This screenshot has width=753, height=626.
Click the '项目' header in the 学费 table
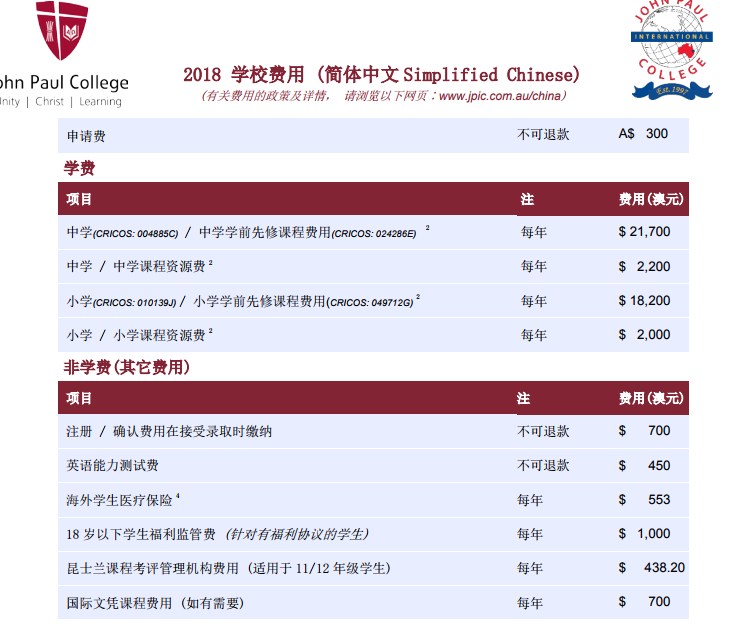(79, 199)
